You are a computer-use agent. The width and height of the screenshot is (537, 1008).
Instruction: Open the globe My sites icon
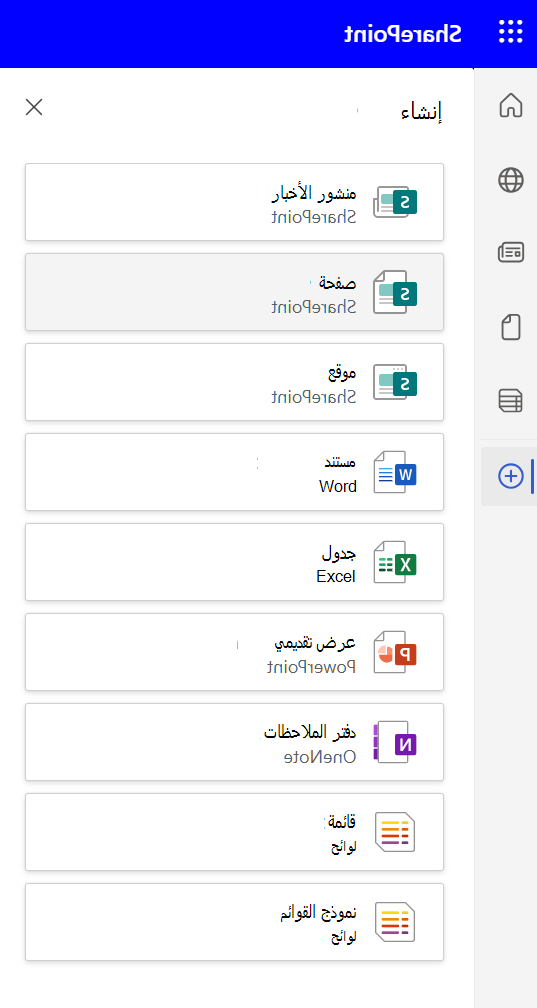point(511,180)
